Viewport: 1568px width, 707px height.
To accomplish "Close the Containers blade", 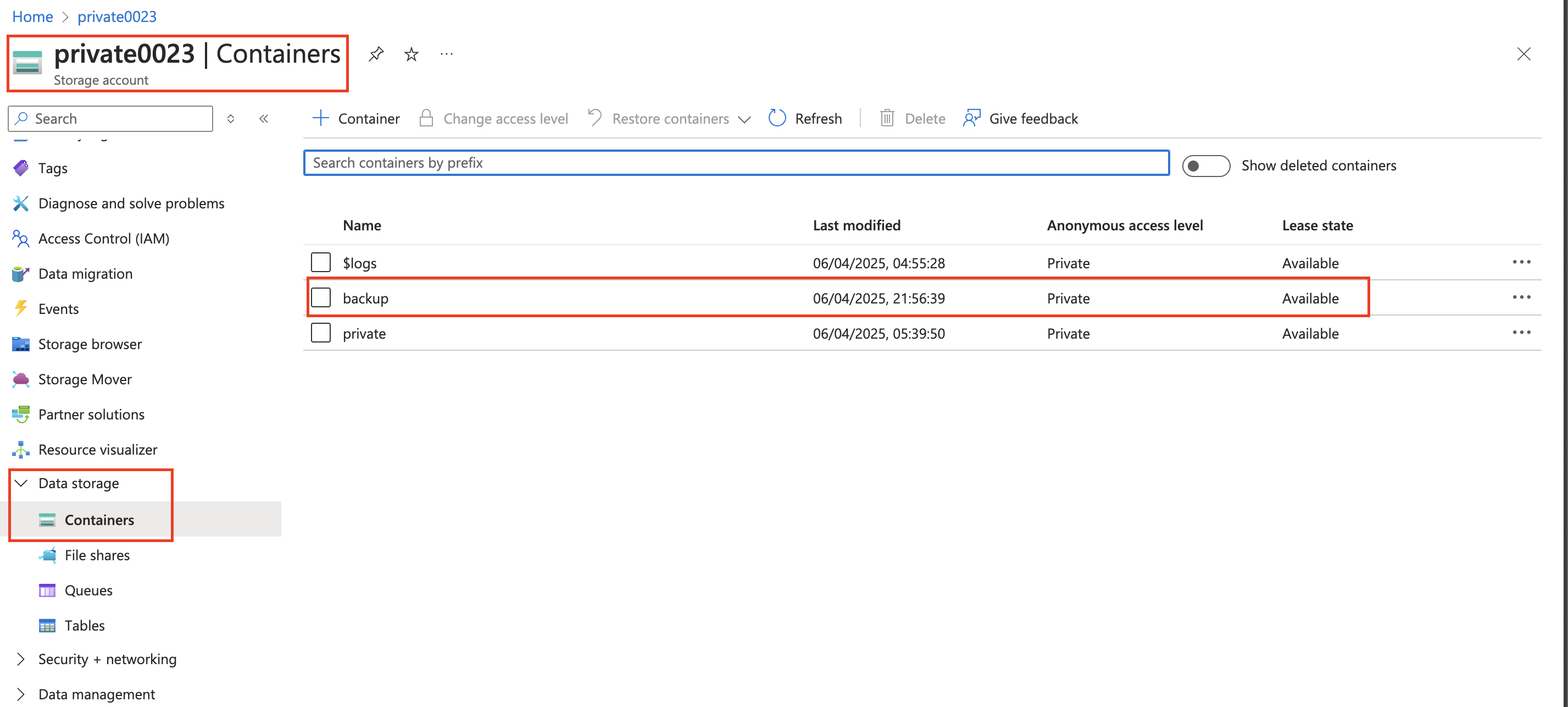I will click(1523, 54).
